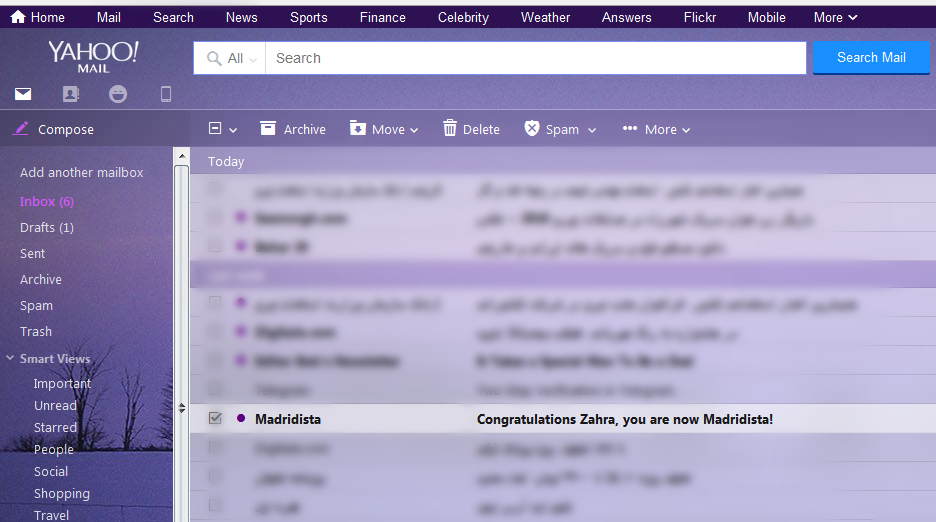
Task: Click the Spam shield icon
Action: click(532, 128)
